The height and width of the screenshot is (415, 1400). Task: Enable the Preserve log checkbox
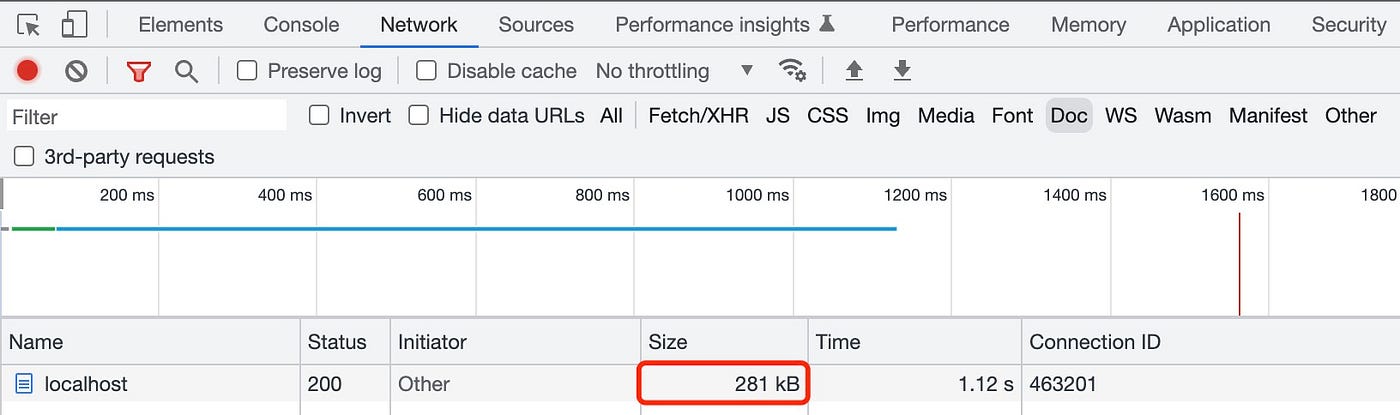click(247, 71)
